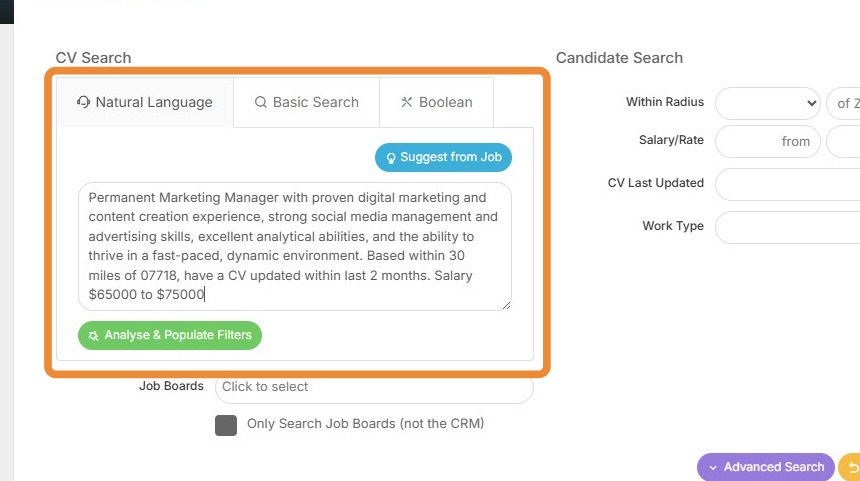
Task: Click the tools icon next to Boolean
Action: tap(406, 102)
